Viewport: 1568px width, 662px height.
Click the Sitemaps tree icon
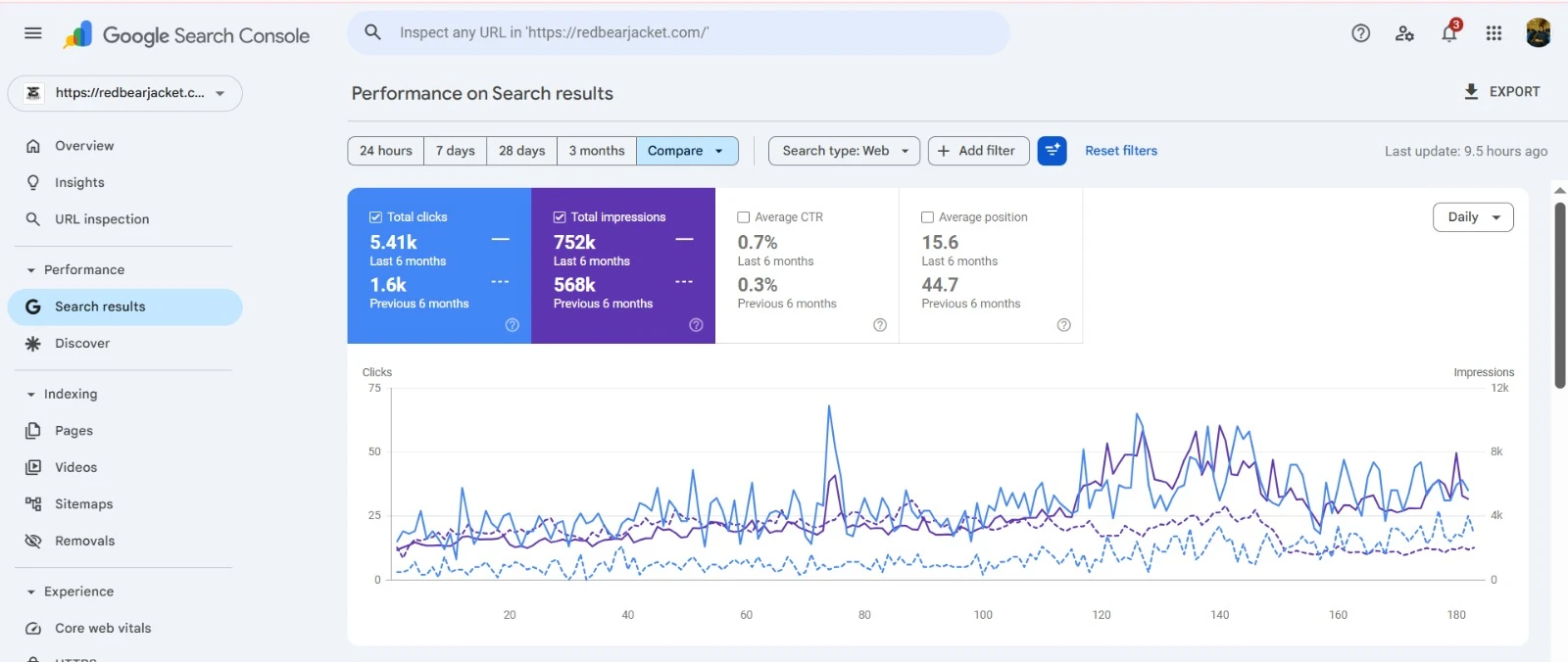click(33, 504)
